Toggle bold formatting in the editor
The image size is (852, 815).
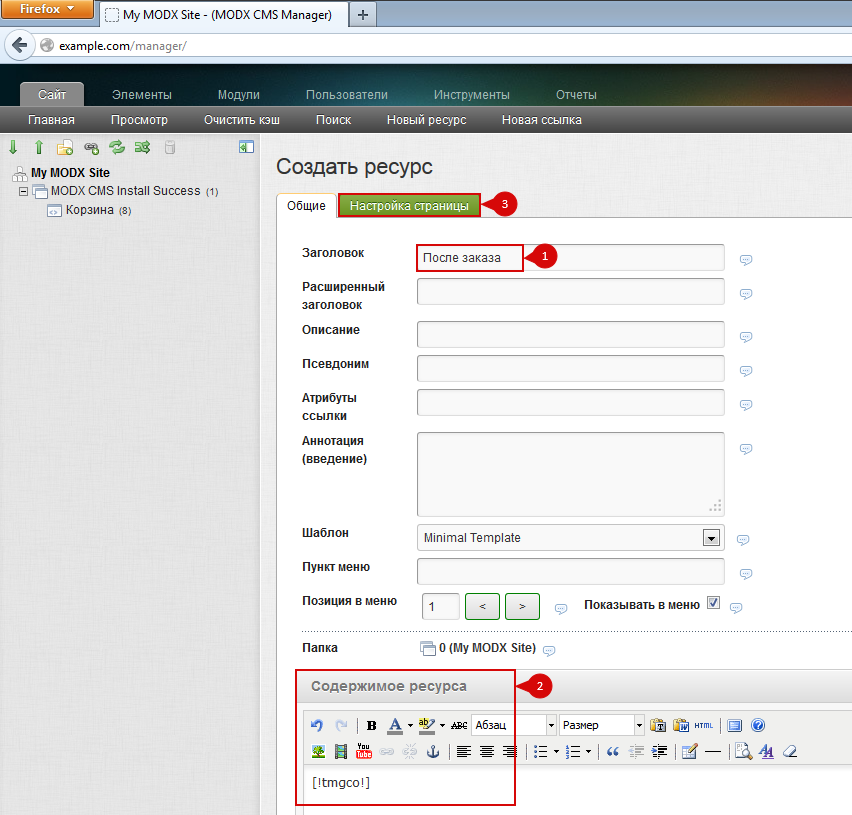click(x=372, y=725)
